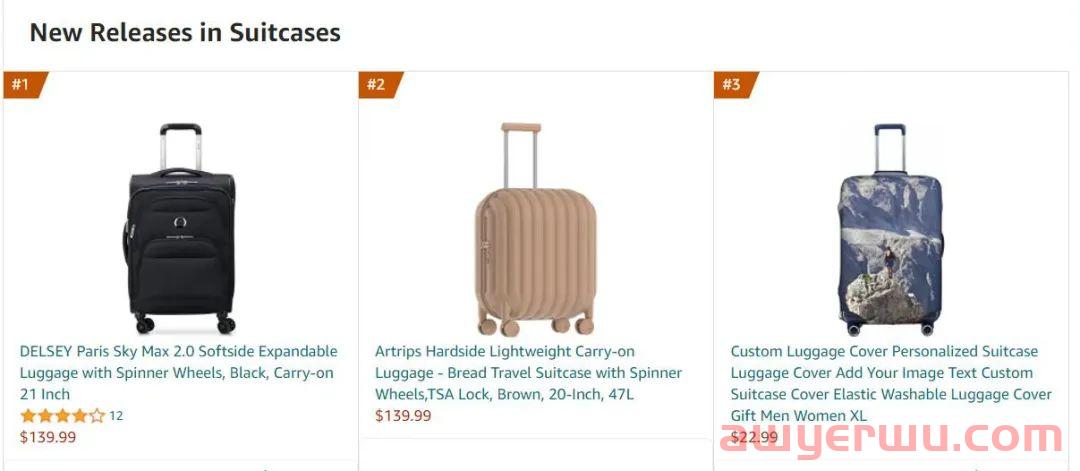Click the first filled star of DELSEY rating

(x=28, y=416)
